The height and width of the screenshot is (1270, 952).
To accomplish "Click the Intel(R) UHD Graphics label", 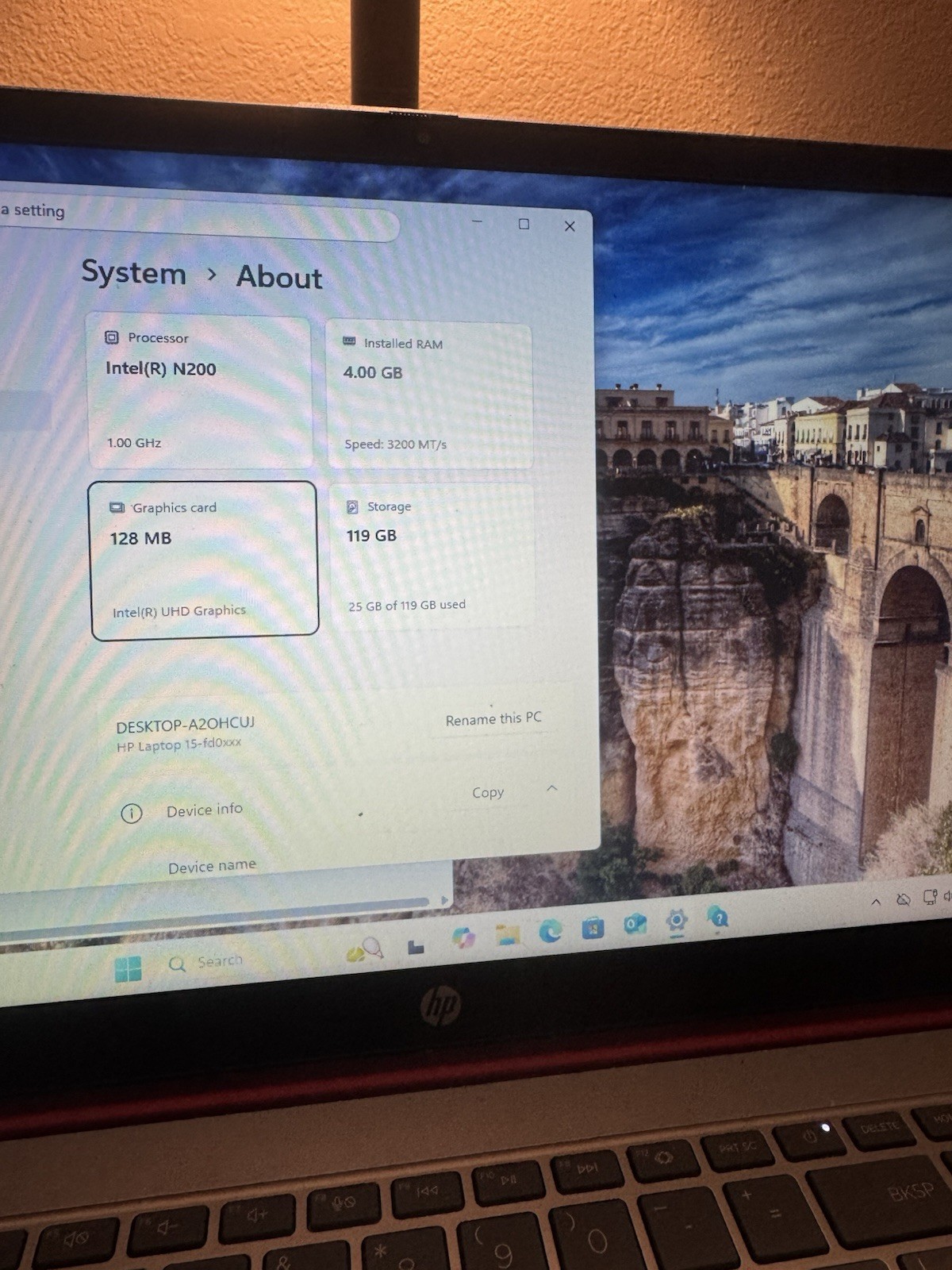I will pyautogui.click(x=179, y=611).
